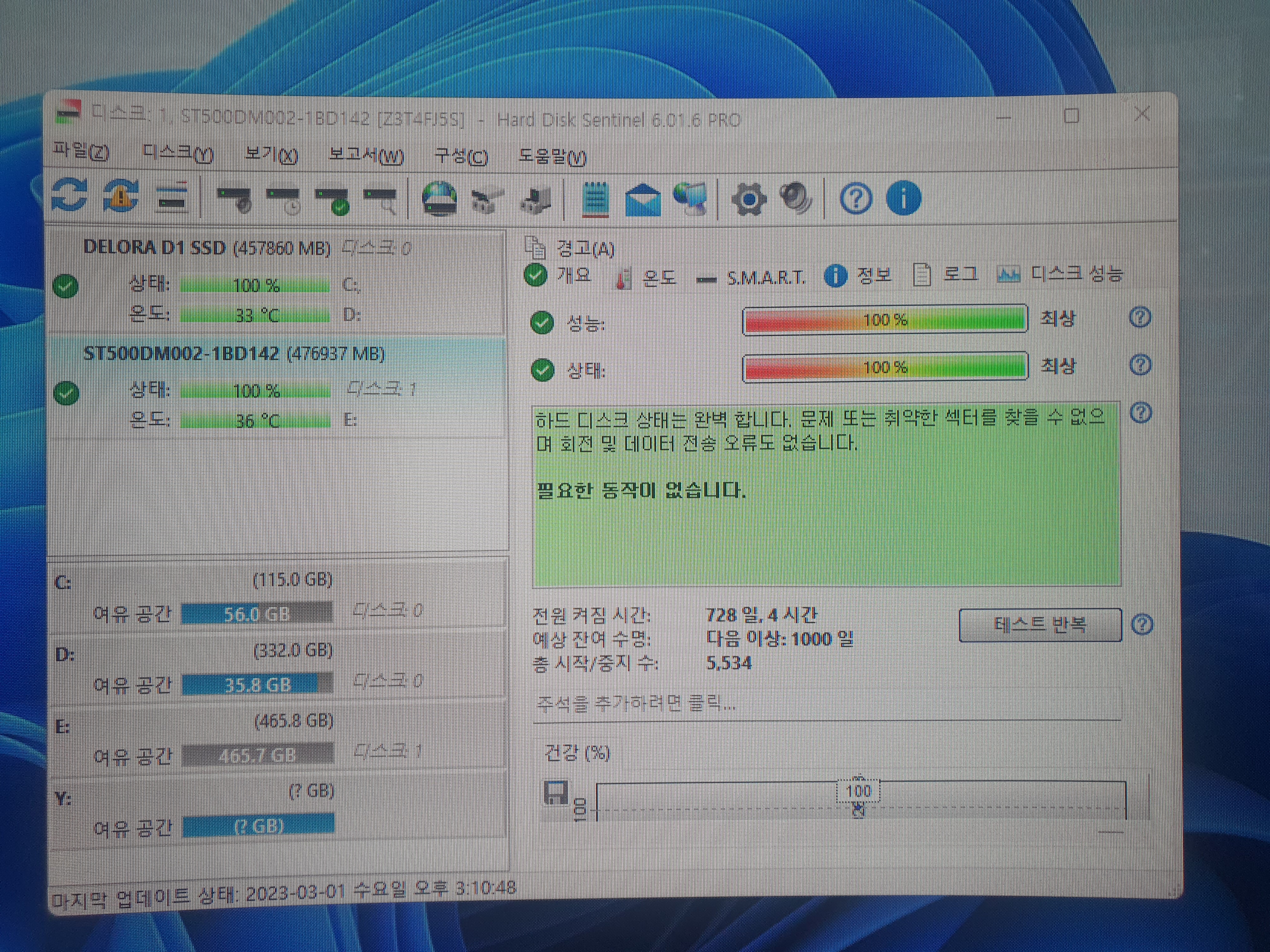Image resolution: width=1270 pixels, height=952 pixels.
Task: Click the right-panel 상태 100% gradient bar
Action: click(x=885, y=367)
